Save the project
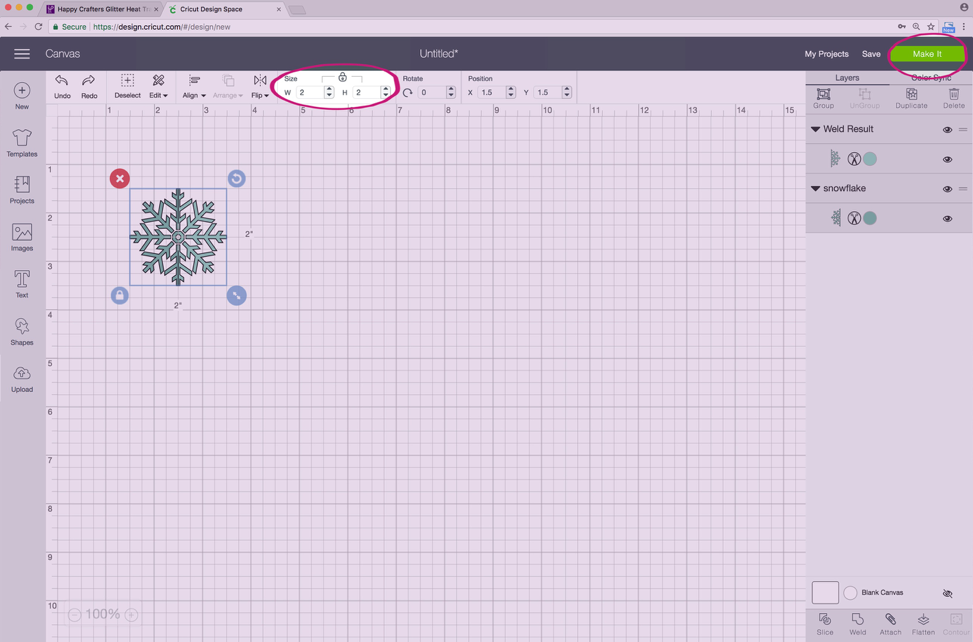973x642 pixels. pos(871,54)
